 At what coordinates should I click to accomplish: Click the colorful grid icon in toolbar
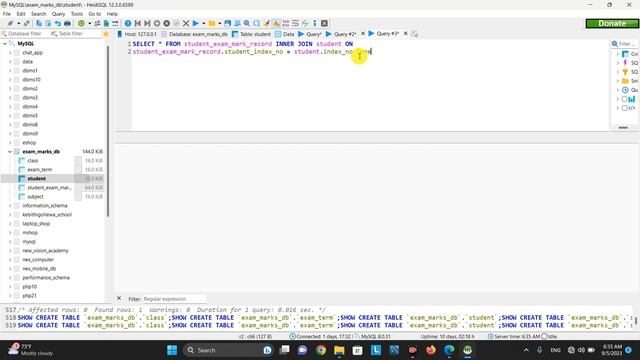286,23
